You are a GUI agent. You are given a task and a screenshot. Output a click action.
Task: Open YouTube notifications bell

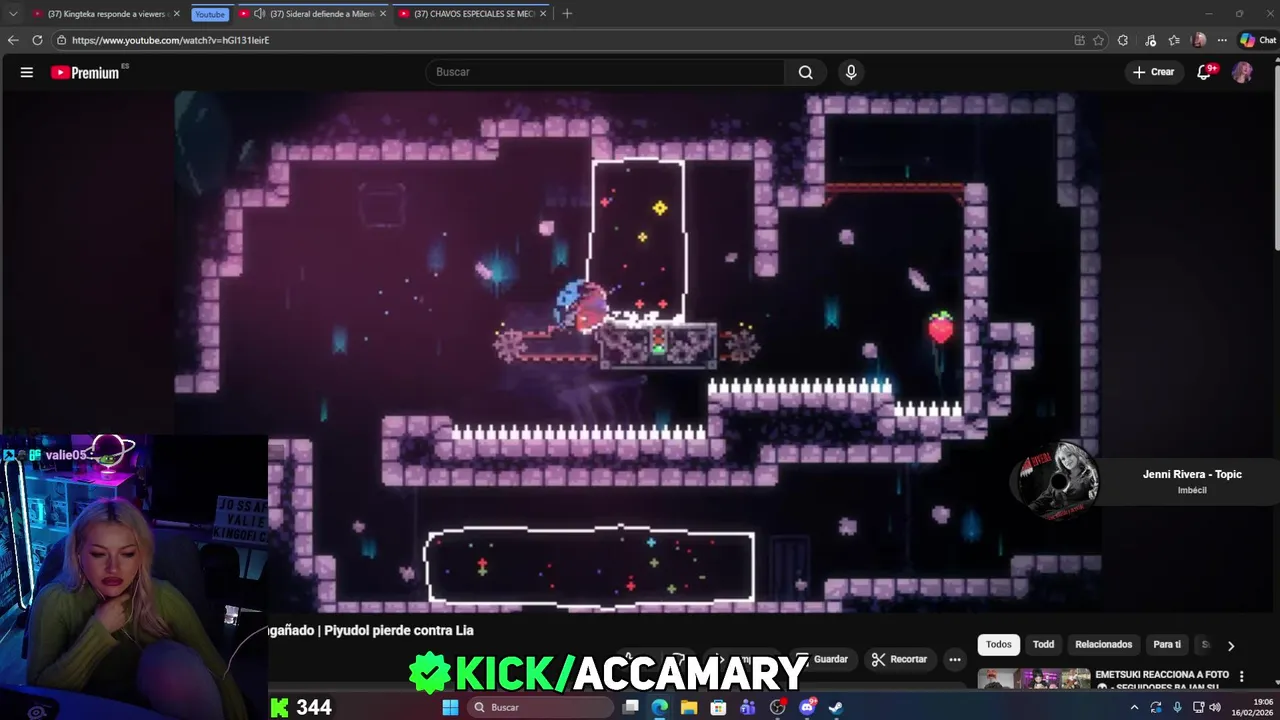(x=1204, y=72)
